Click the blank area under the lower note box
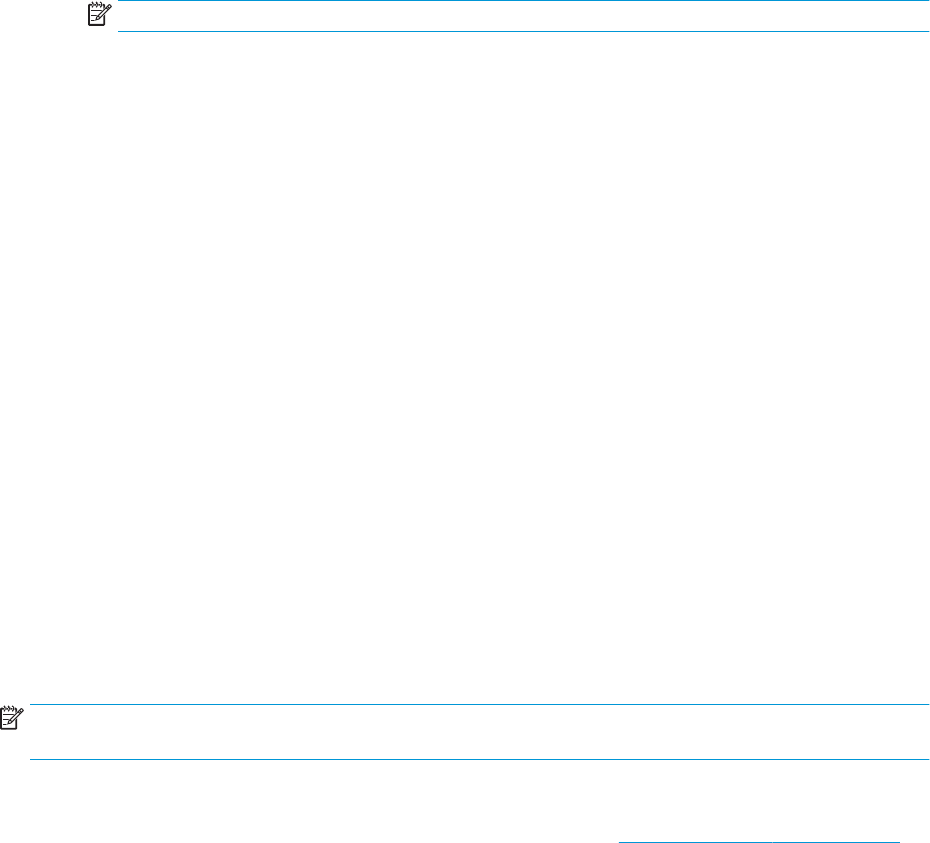Image resolution: width=930 pixels, height=843 pixels. (465, 798)
